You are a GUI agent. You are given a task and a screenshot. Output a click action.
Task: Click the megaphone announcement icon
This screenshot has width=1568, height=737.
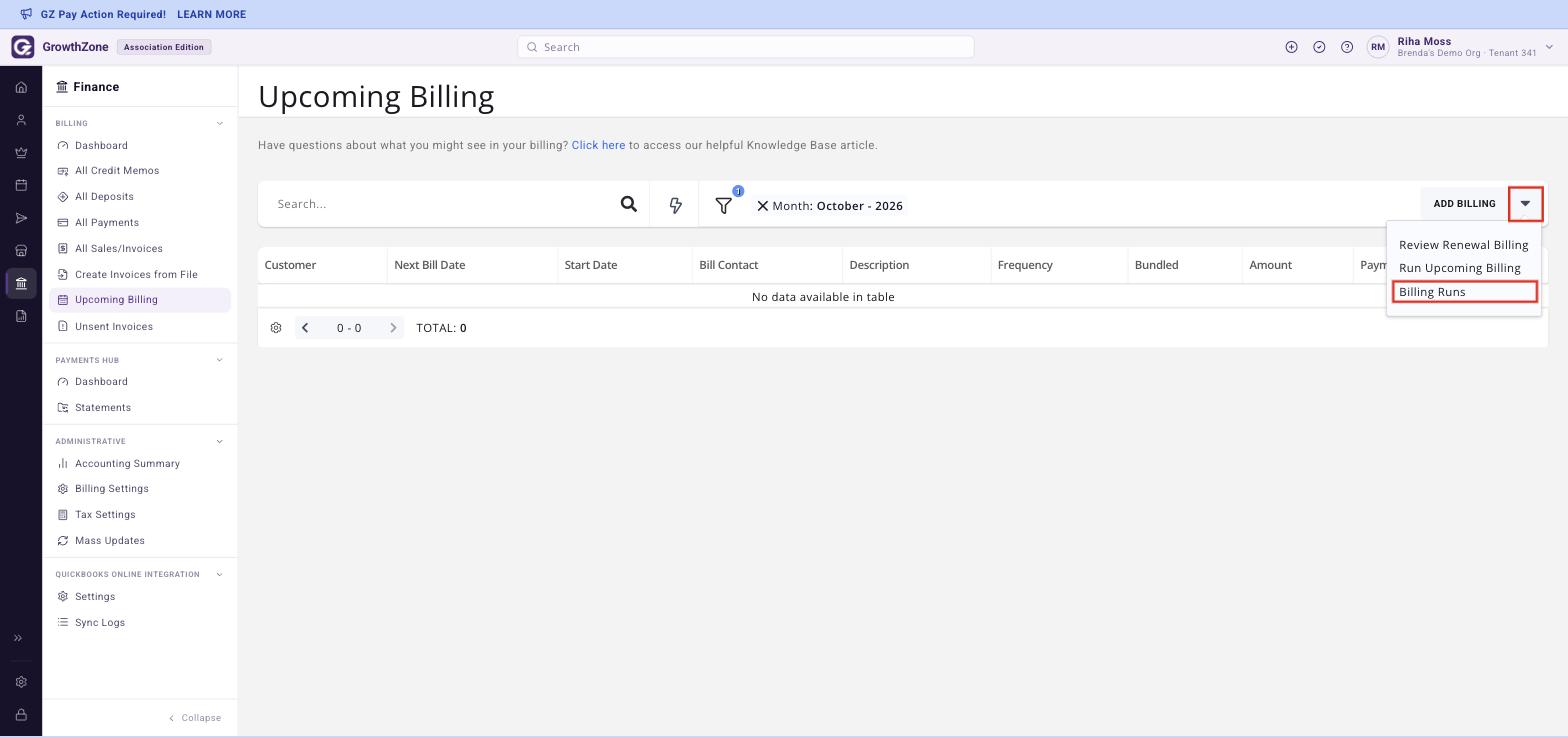coord(27,14)
